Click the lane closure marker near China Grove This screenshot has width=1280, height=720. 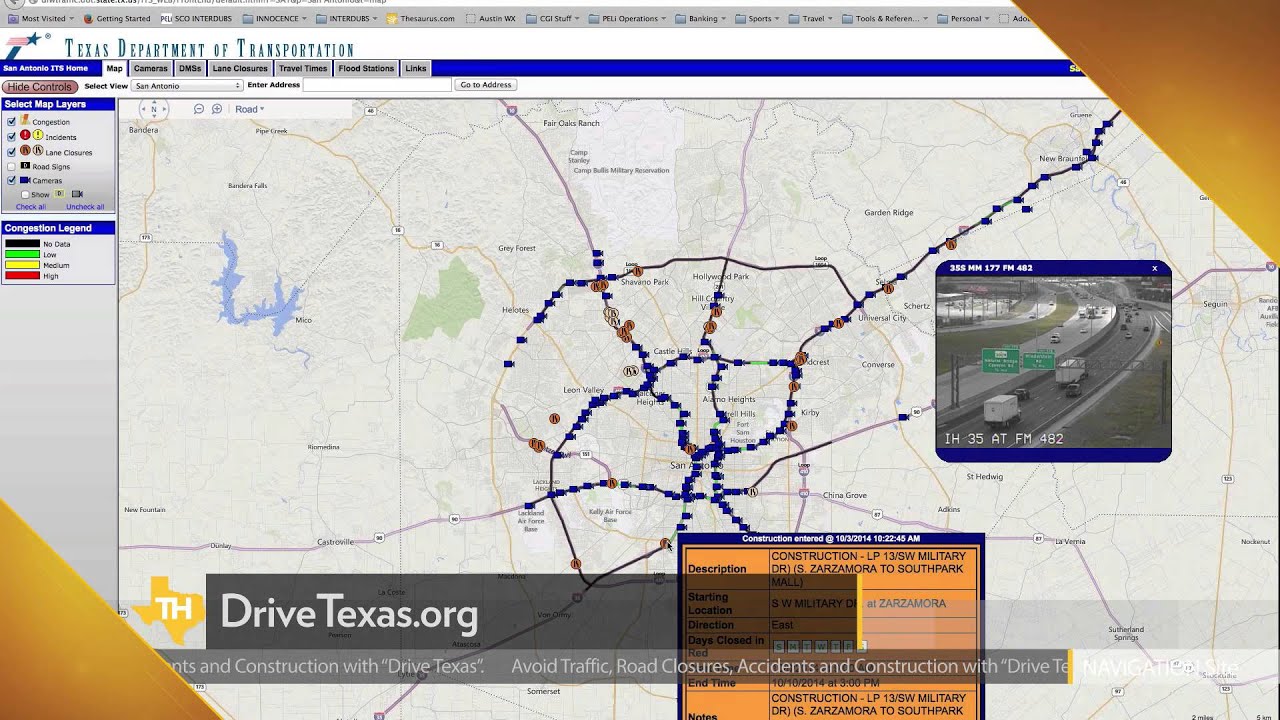752,492
